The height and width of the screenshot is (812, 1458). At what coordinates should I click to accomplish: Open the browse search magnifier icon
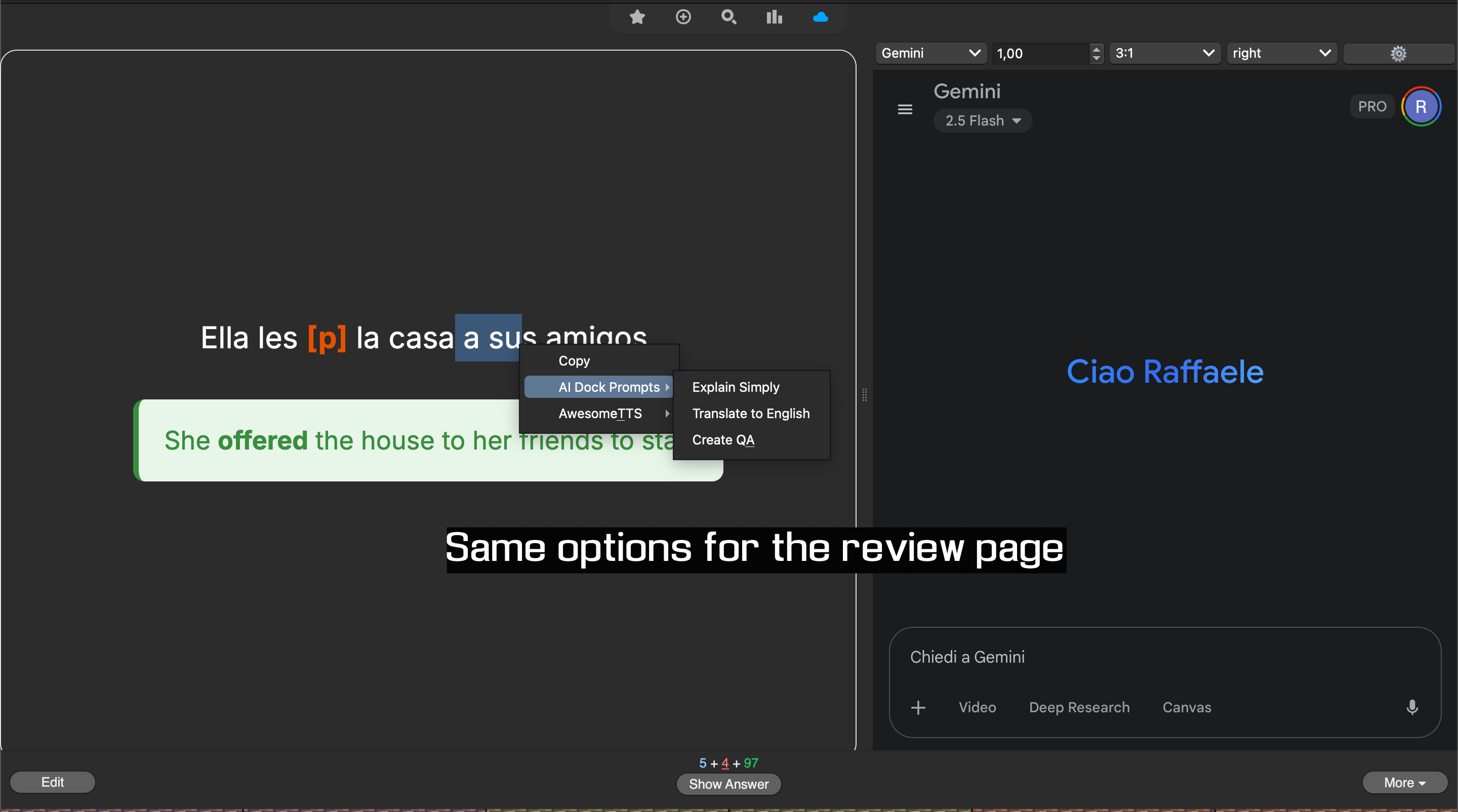728,17
